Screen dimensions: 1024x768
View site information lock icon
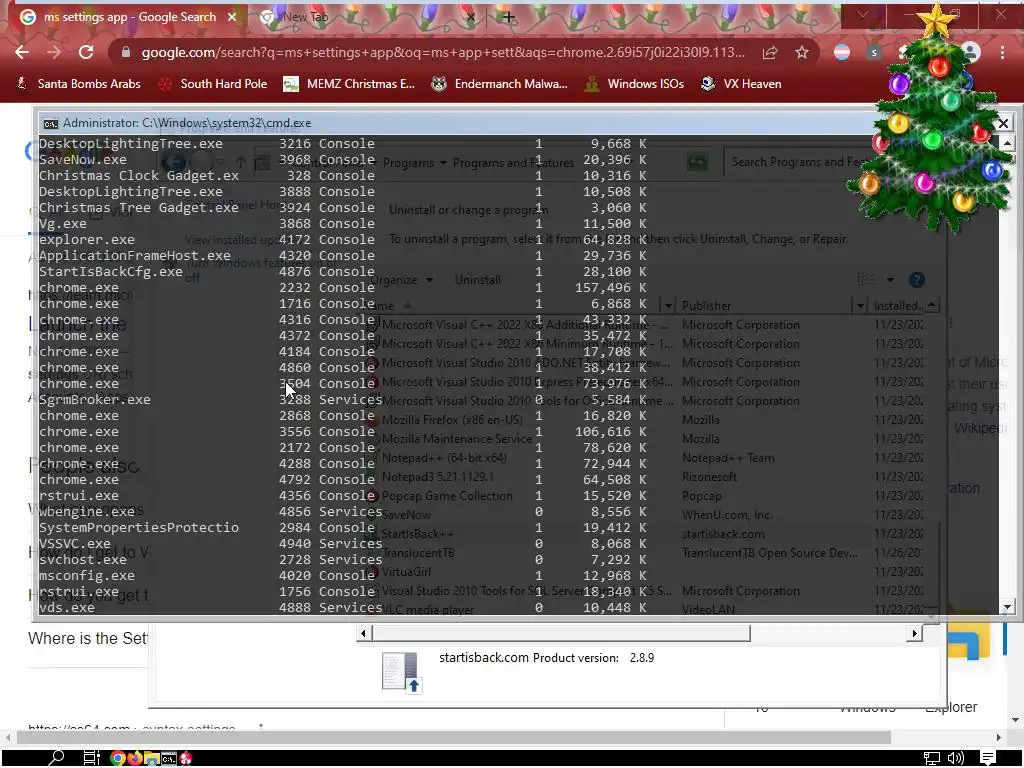click(x=126, y=52)
